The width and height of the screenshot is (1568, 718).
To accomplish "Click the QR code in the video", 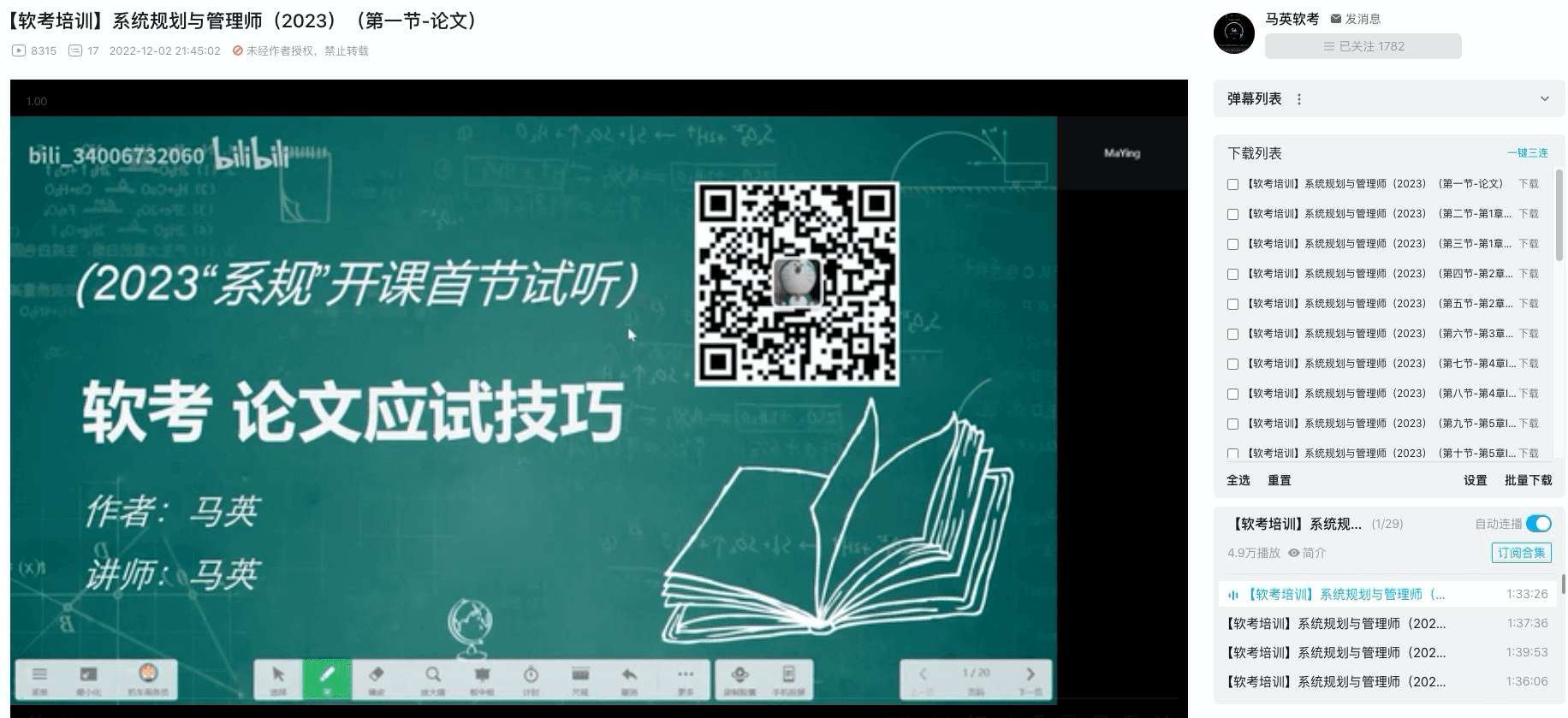I will click(x=796, y=284).
